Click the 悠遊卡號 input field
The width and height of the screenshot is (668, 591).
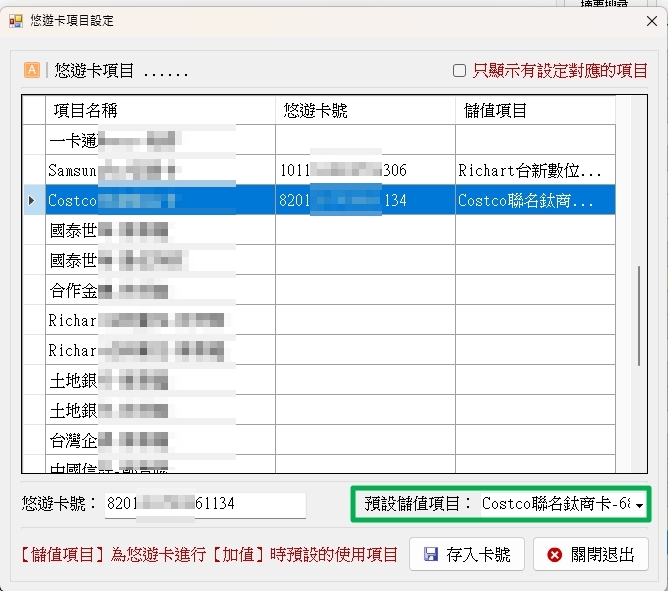[x=205, y=504]
